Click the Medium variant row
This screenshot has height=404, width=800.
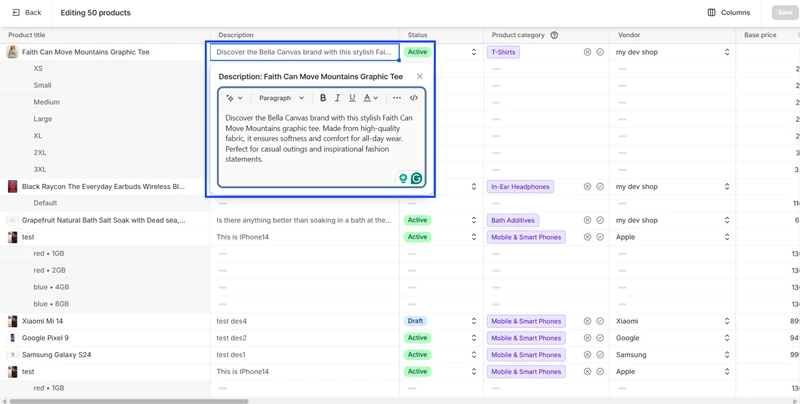click(105, 102)
